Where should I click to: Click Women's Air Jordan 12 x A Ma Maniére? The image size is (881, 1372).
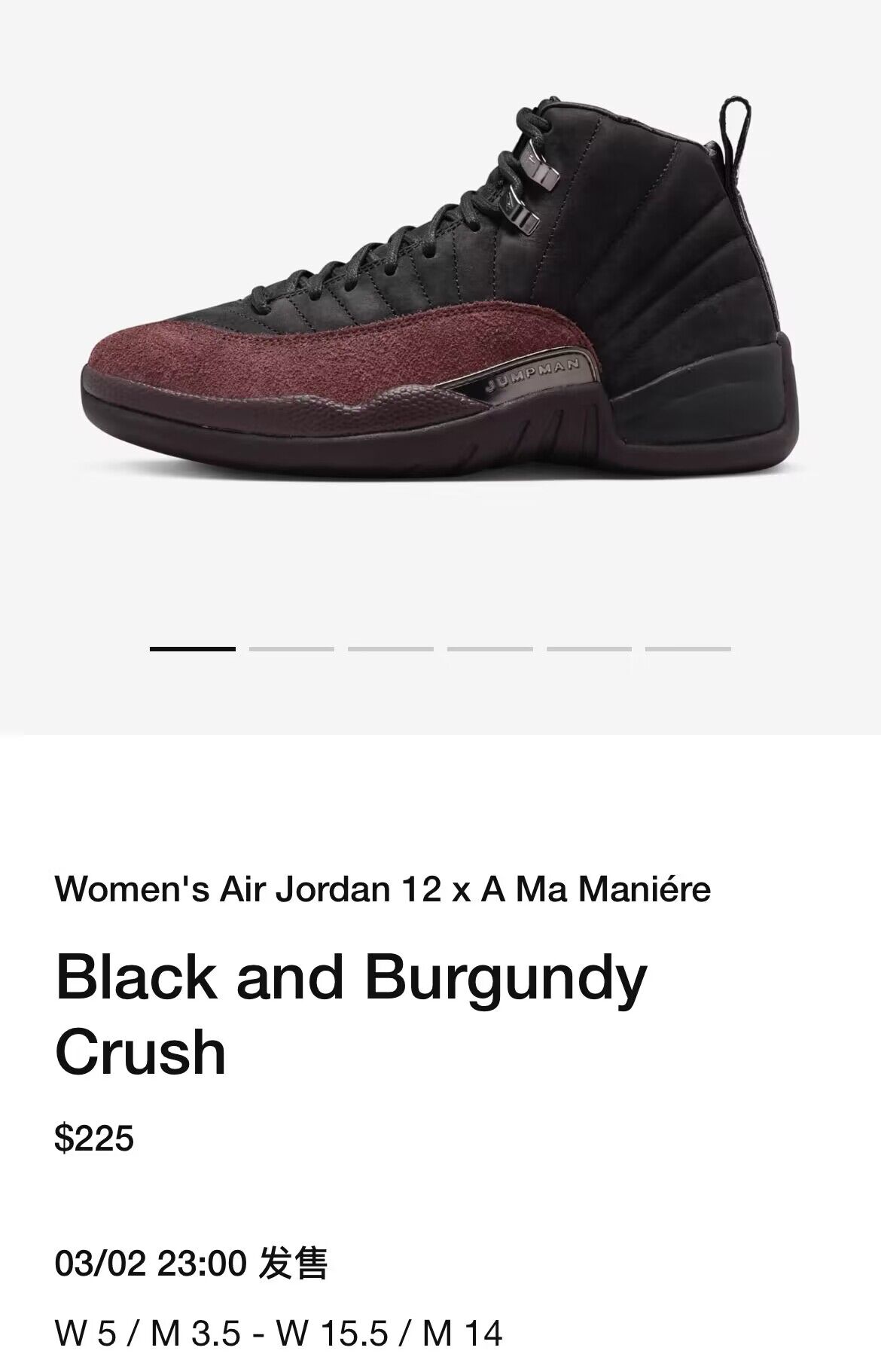tap(383, 889)
